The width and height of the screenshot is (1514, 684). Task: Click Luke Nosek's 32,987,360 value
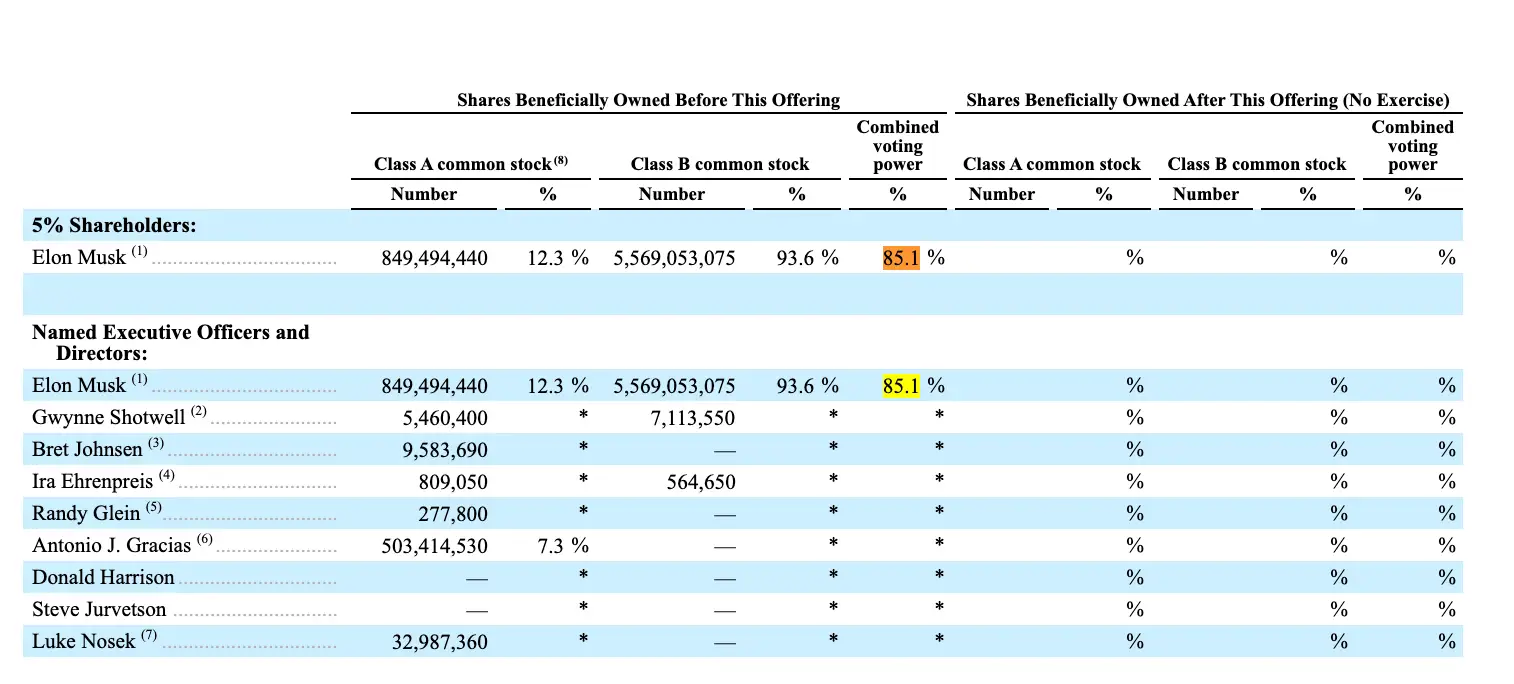pos(440,643)
